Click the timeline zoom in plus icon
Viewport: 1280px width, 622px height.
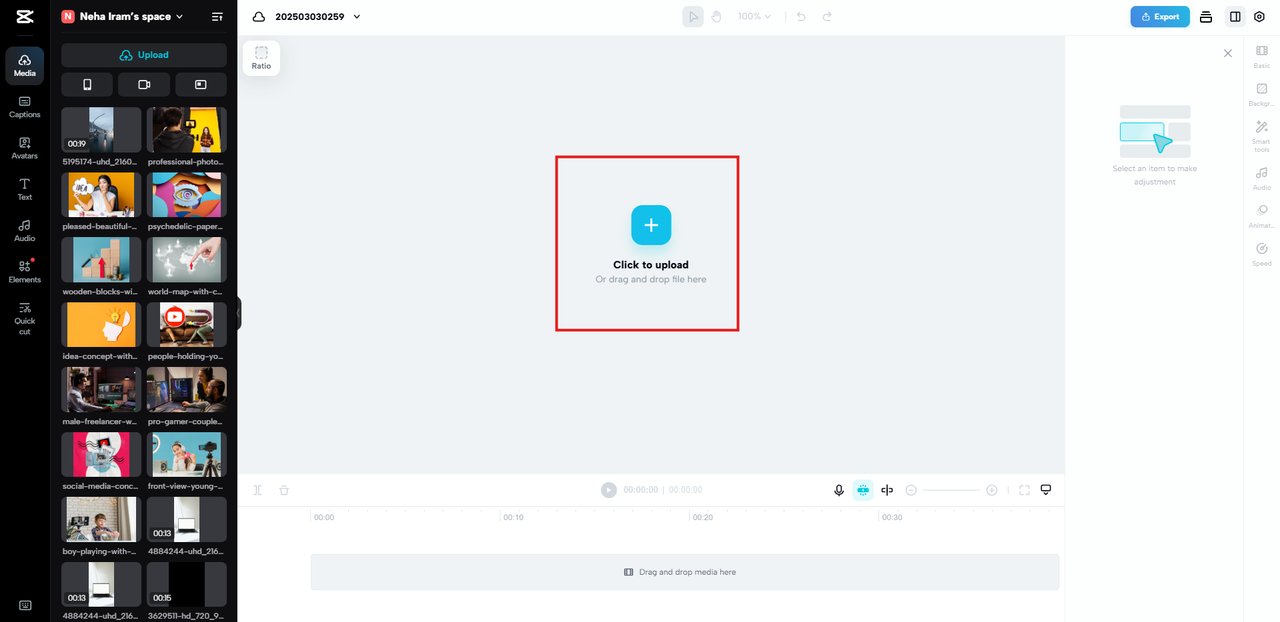tap(992, 490)
